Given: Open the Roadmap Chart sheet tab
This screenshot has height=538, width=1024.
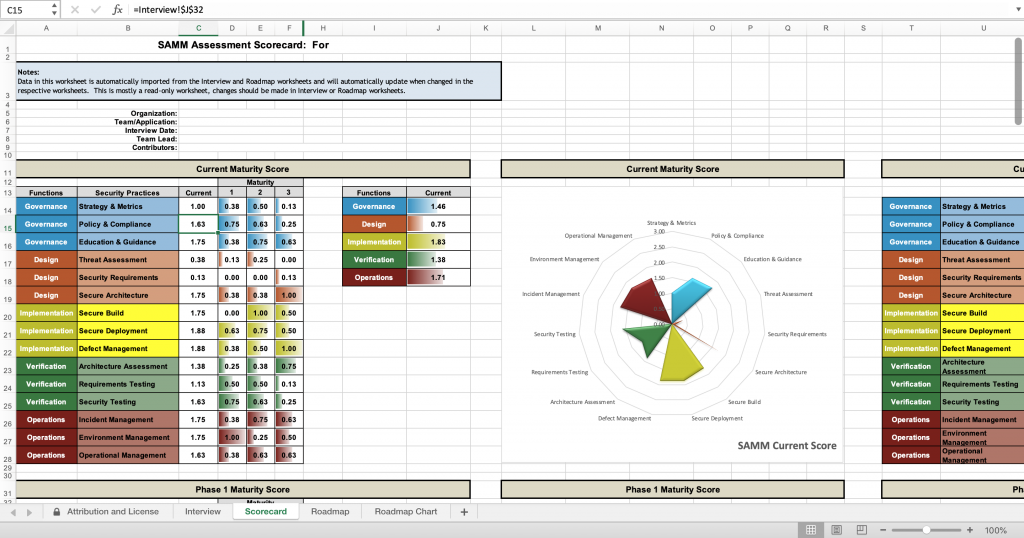Looking at the screenshot, I should 405,511.
